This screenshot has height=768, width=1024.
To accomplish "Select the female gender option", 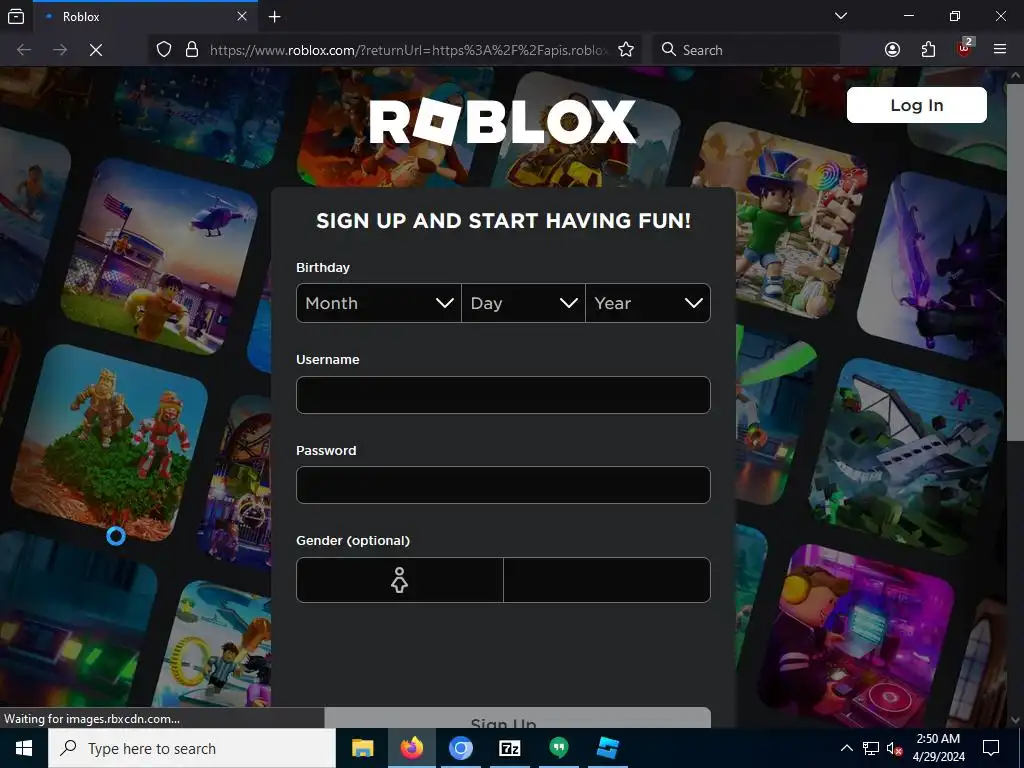I will (x=400, y=580).
